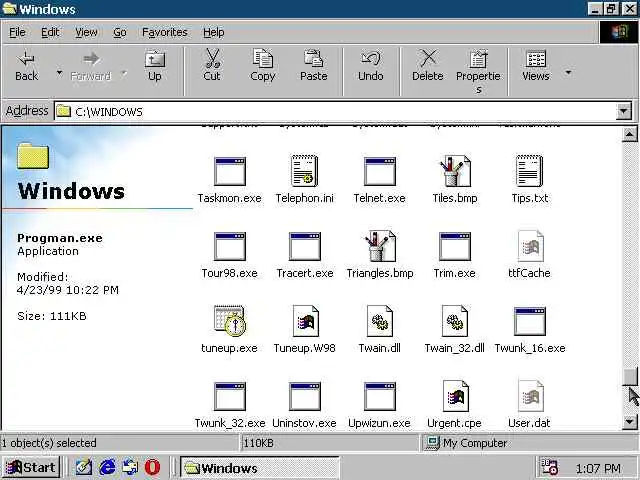Click the 'Size: 111KB' info text
Image resolution: width=640 pixels, height=480 pixels.
(x=52, y=316)
